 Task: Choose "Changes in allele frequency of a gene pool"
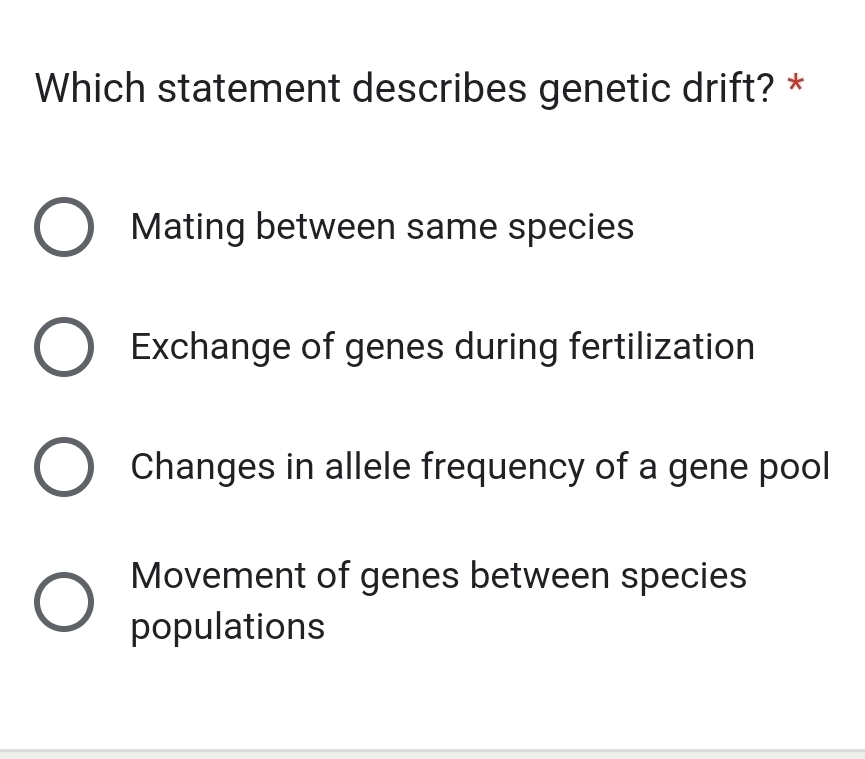64,467
